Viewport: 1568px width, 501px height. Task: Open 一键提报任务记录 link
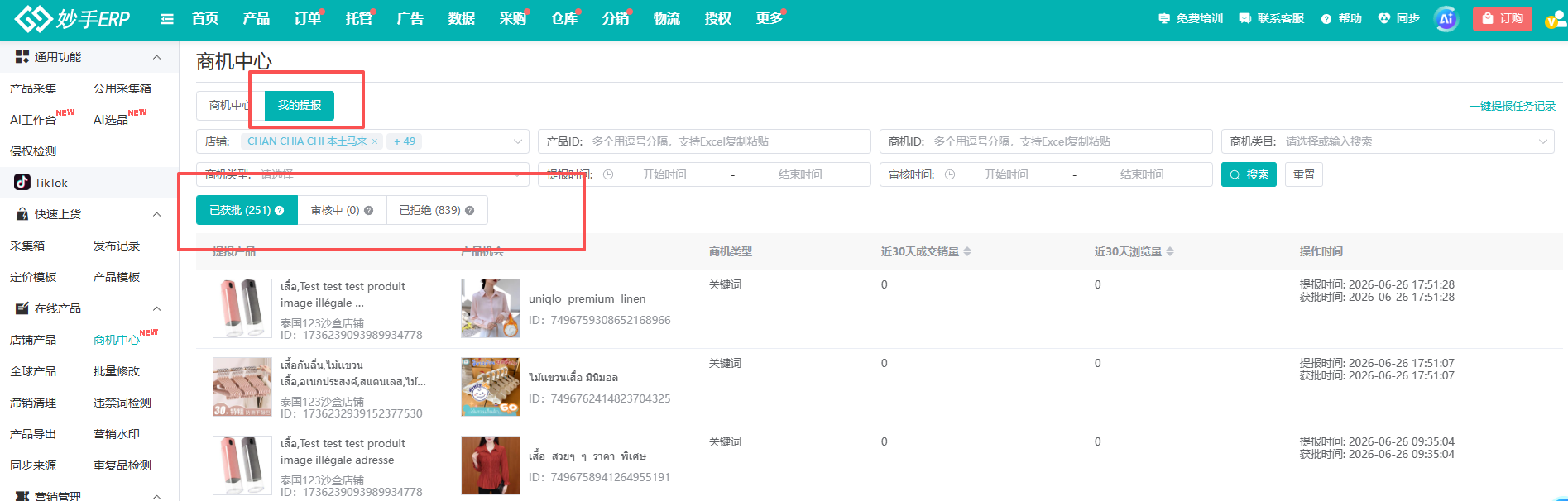click(x=1513, y=106)
